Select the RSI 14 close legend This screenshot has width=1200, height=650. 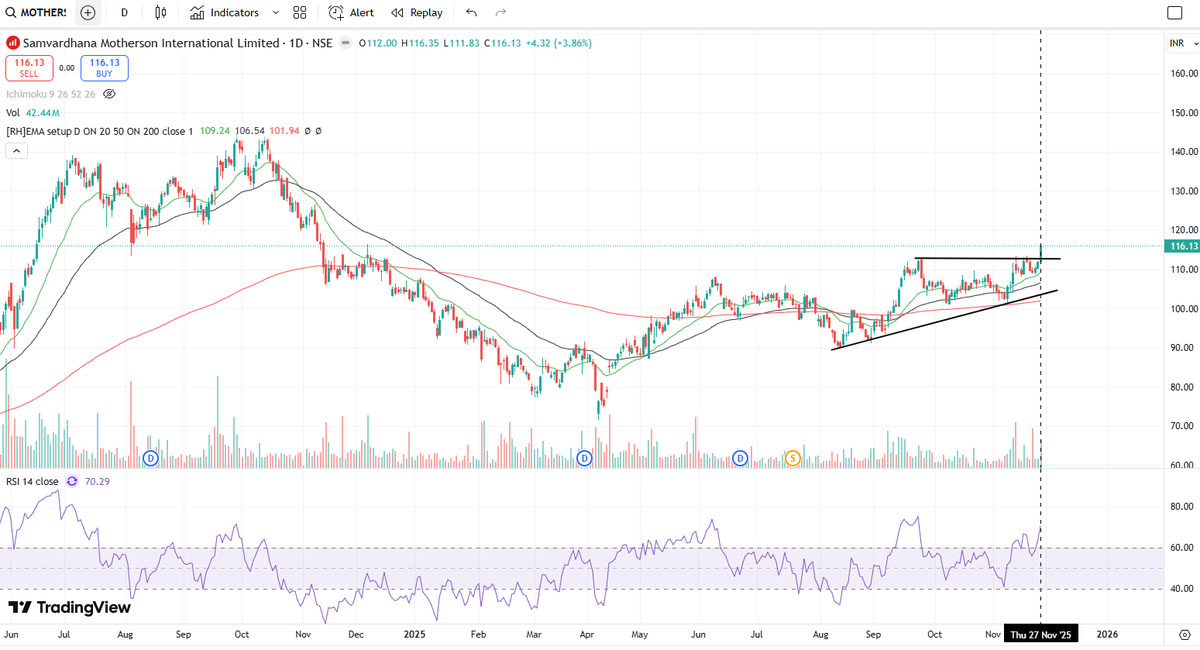tap(33, 481)
